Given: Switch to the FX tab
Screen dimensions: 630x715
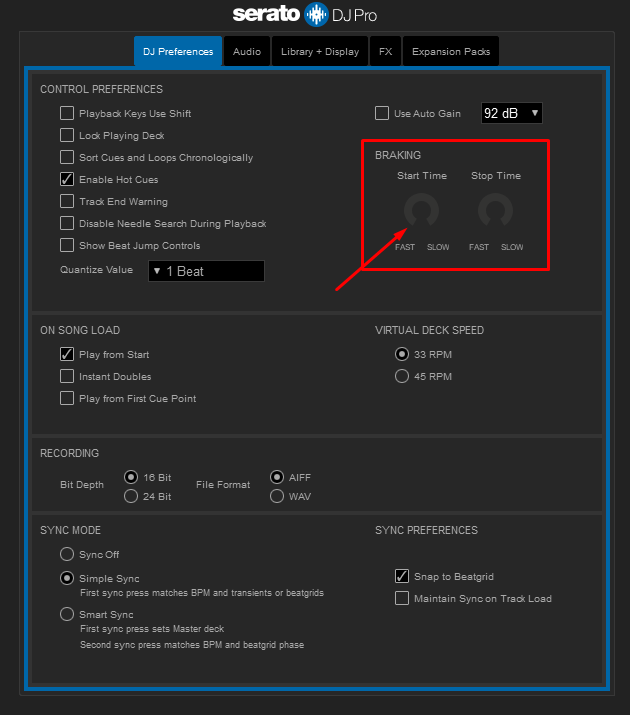Looking at the screenshot, I should click(x=385, y=52).
